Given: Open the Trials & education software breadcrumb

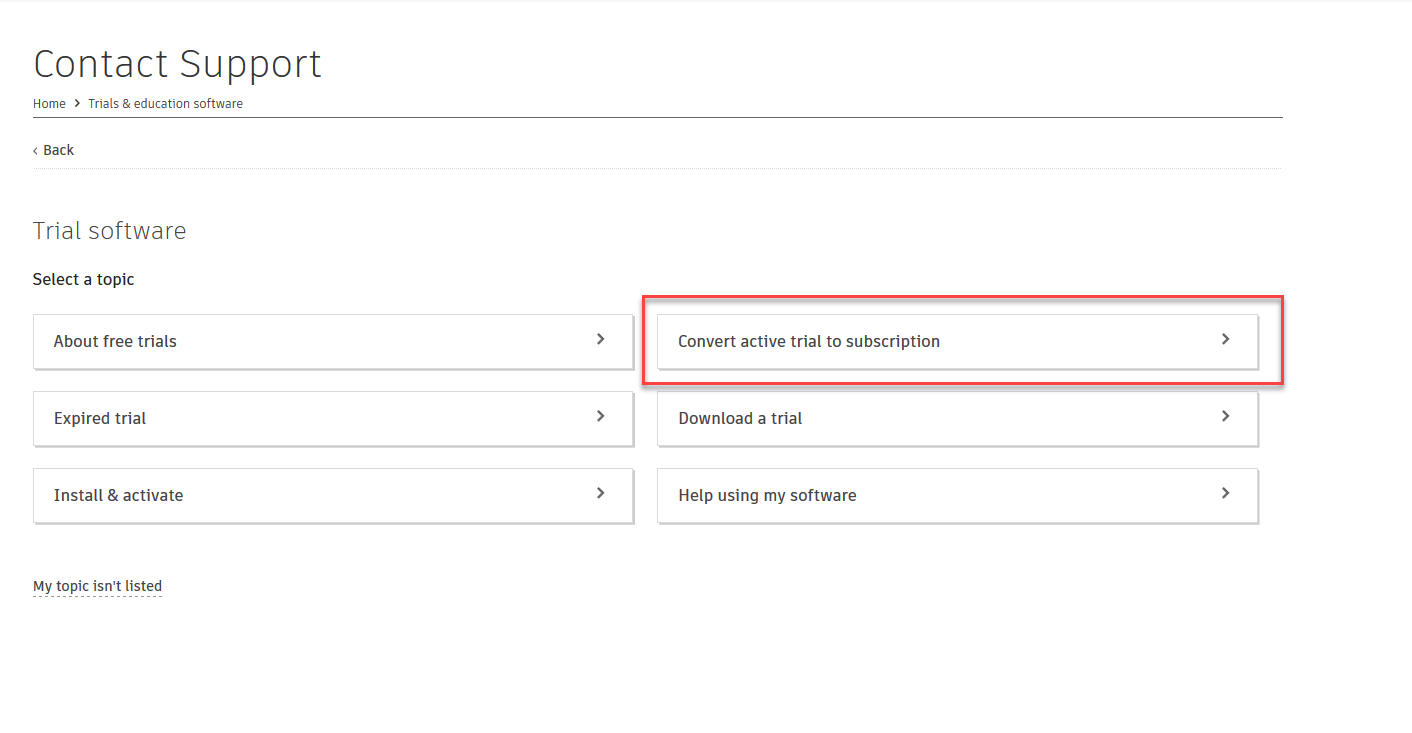Looking at the screenshot, I should coord(165,103).
